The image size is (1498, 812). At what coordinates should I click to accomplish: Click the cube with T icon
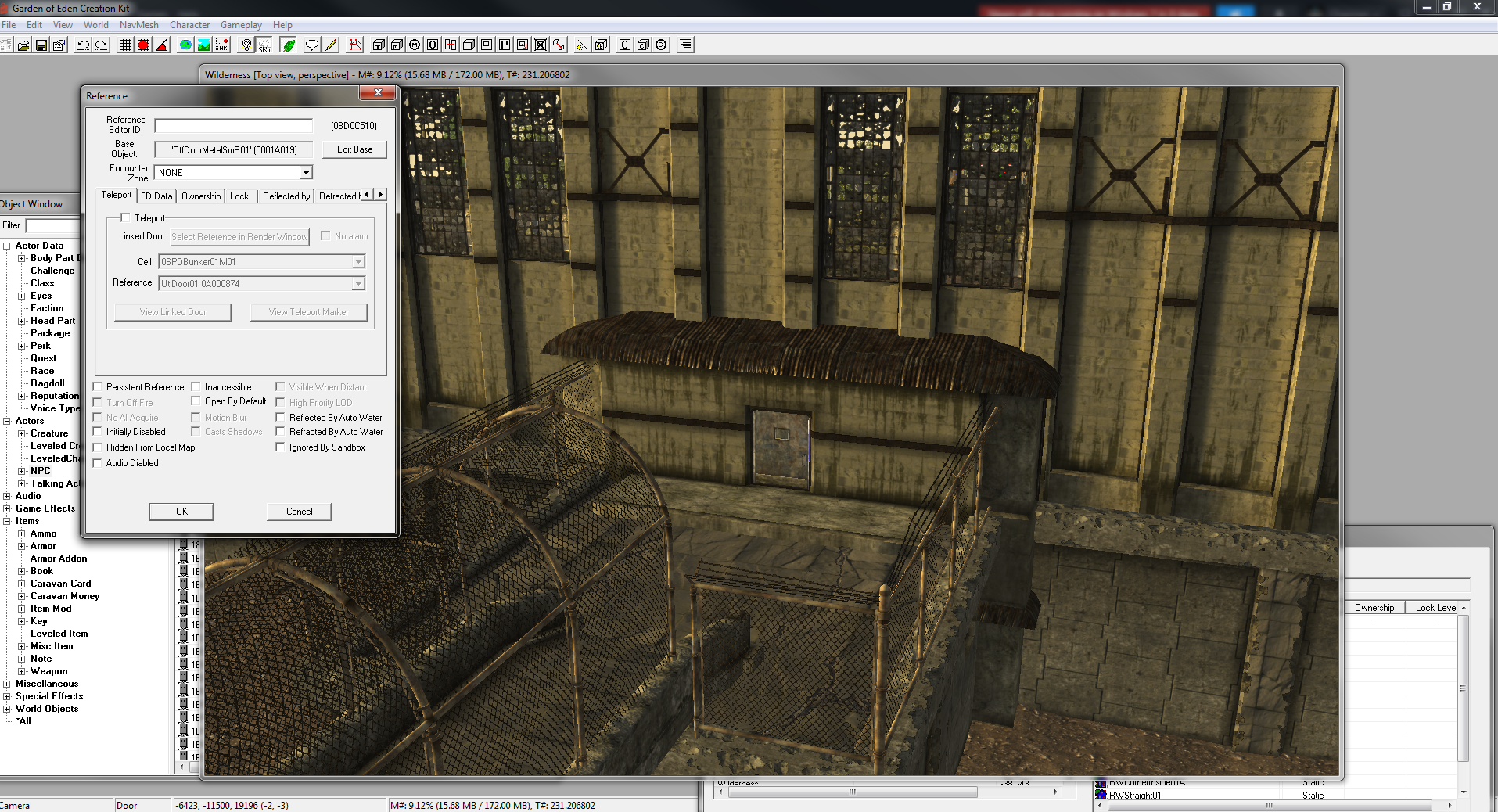(379, 45)
